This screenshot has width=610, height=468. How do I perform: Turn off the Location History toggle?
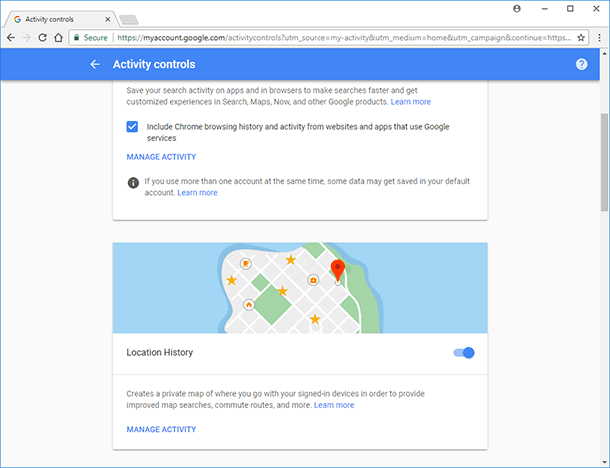tap(464, 352)
